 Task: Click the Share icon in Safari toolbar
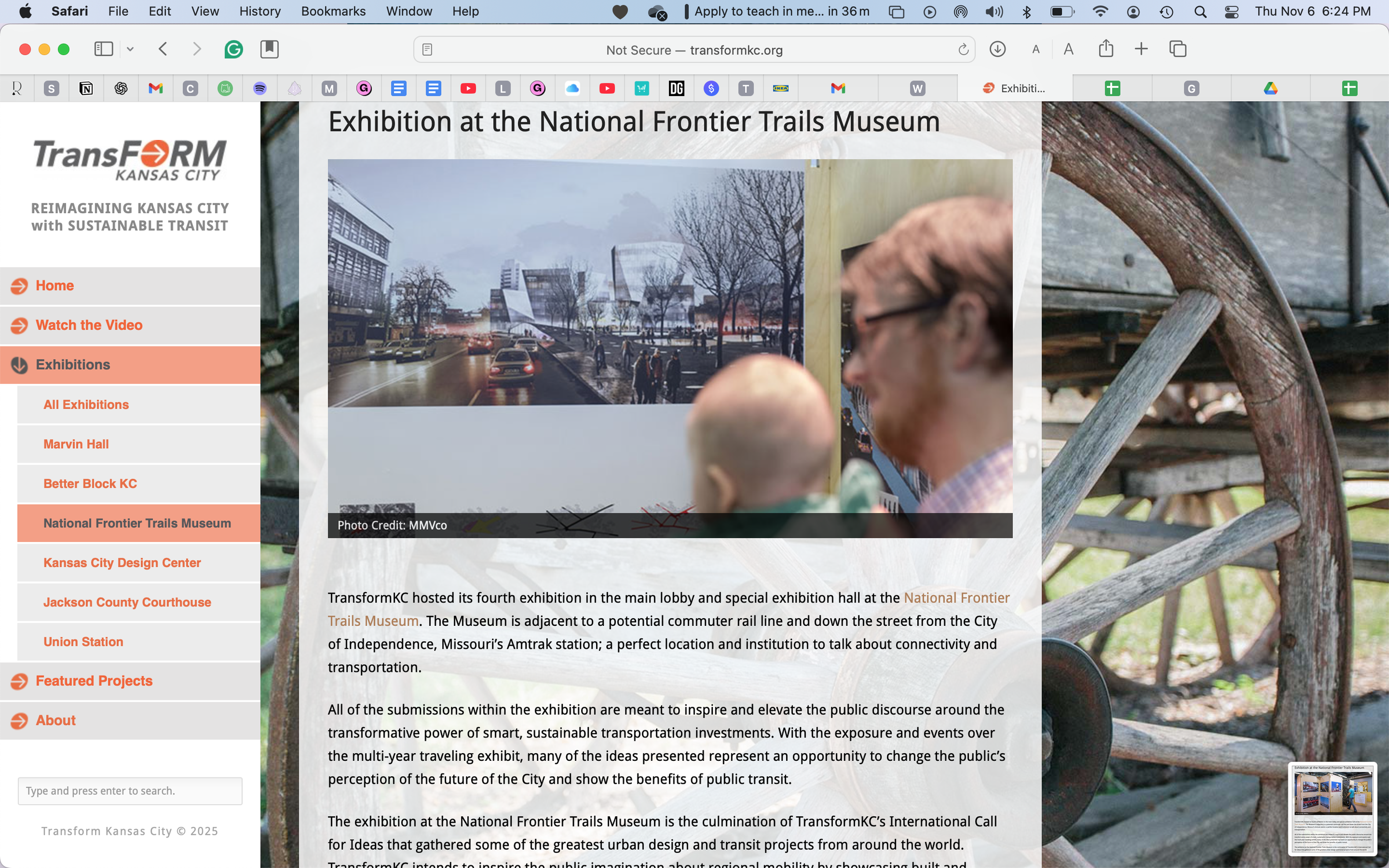(1105, 49)
